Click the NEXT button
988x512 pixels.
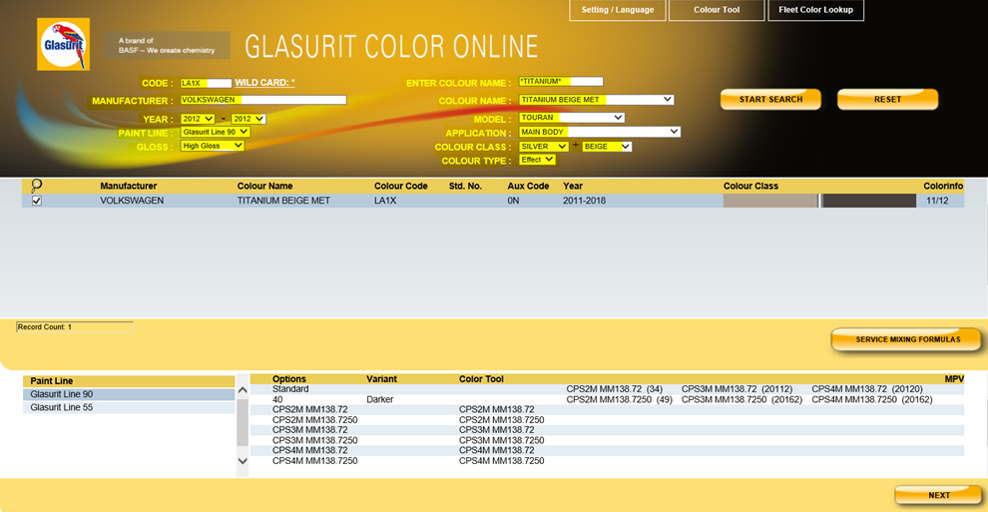coord(938,495)
